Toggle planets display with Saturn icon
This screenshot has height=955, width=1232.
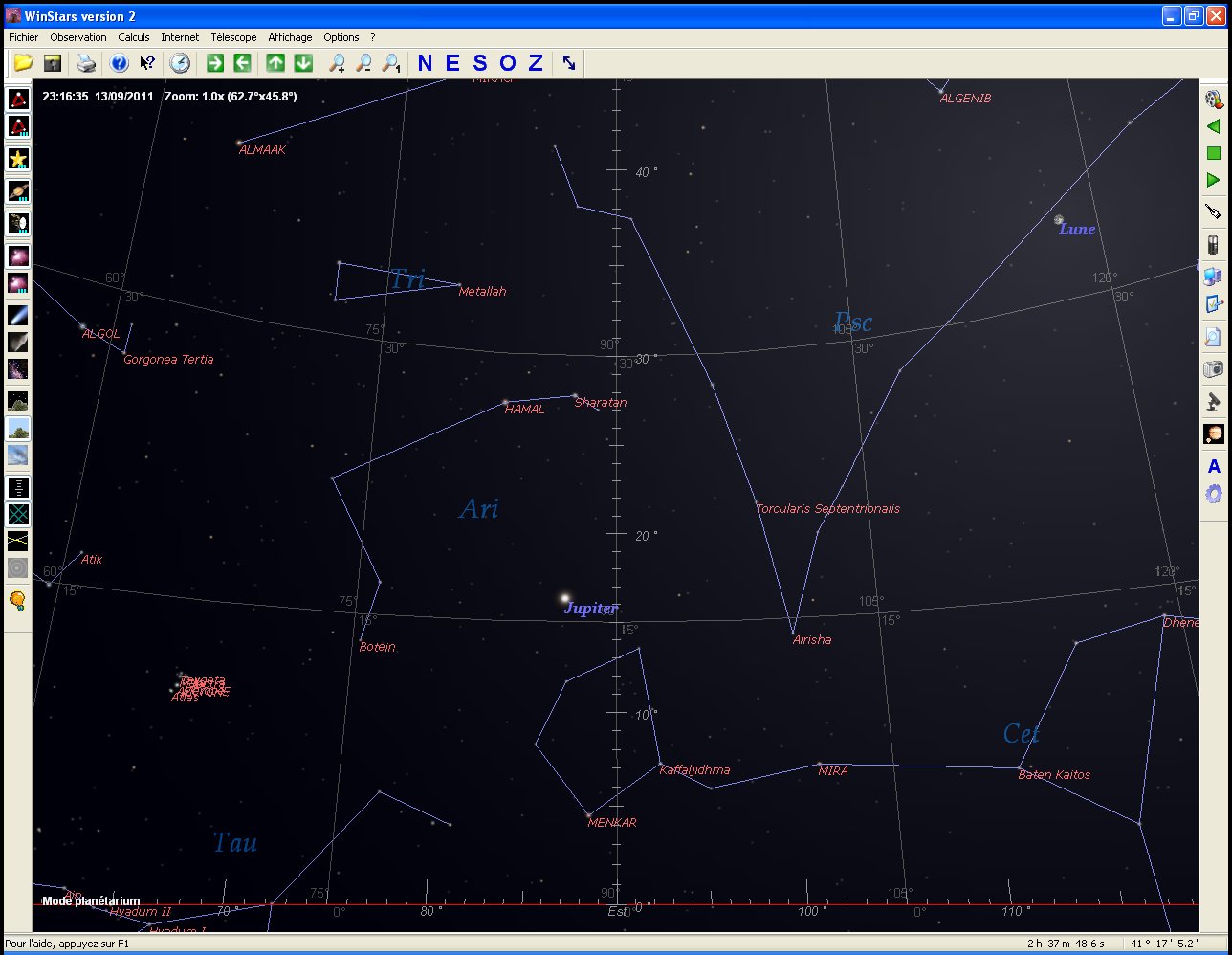tap(18, 191)
